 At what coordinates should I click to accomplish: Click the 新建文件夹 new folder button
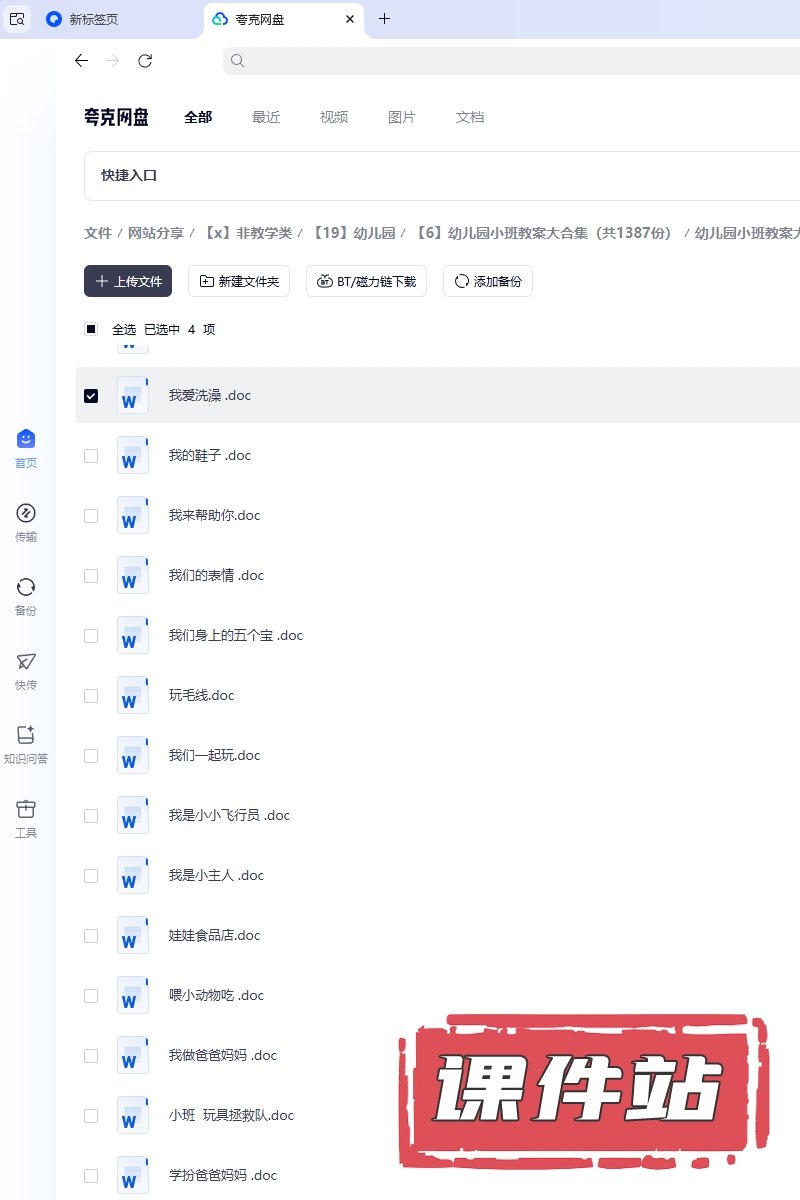pyautogui.click(x=239, y=282)
